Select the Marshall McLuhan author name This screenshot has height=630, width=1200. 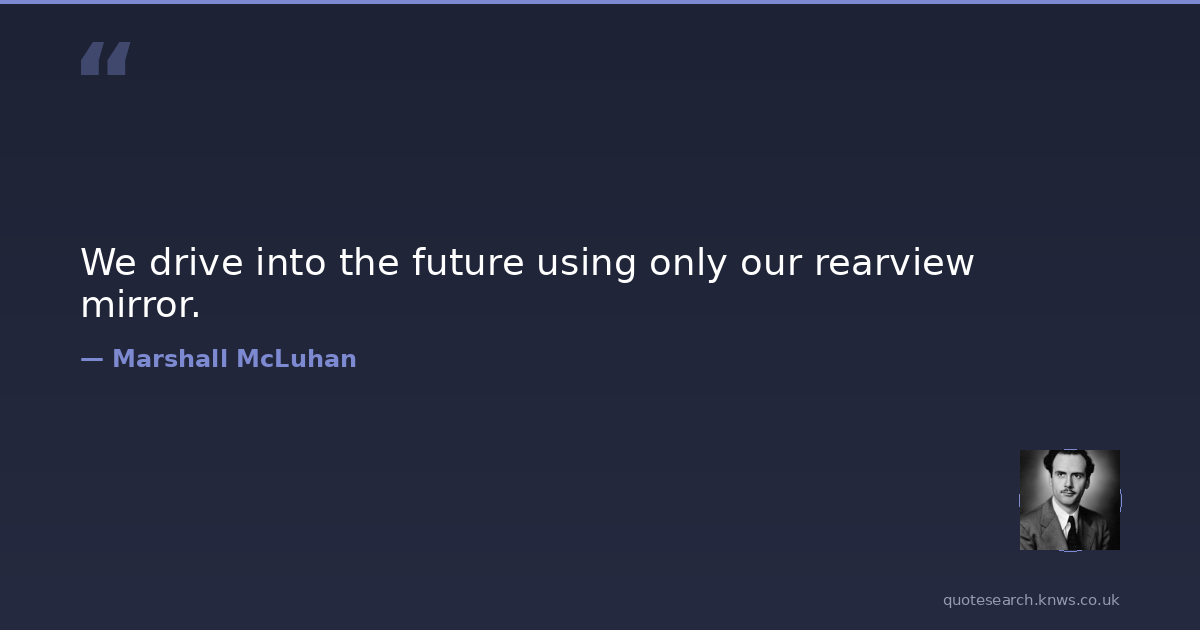[x=234, y=359]
